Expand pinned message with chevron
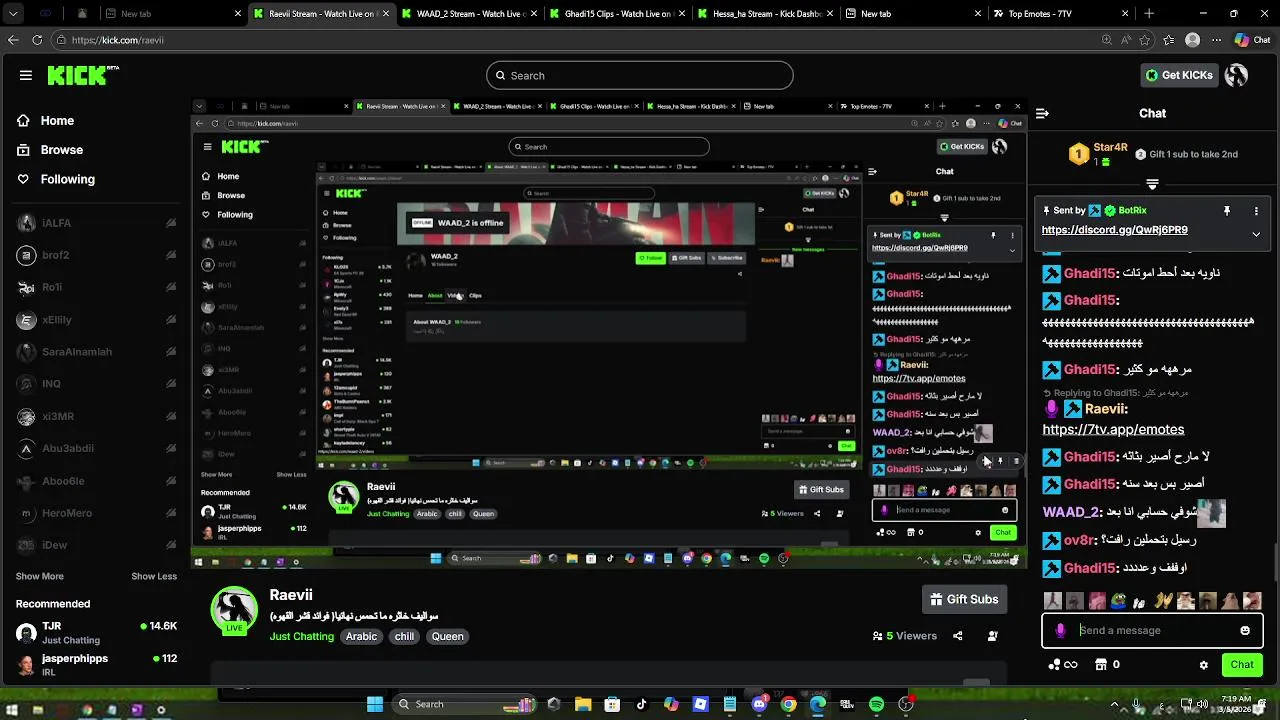1280x720 pixels. point(1256,234)
